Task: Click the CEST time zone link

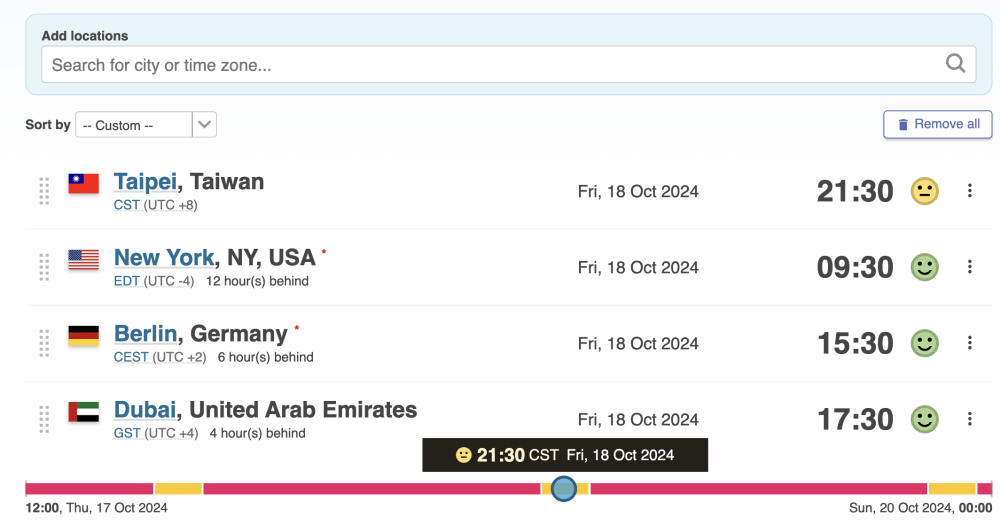Action: click(x=131, y=357)
